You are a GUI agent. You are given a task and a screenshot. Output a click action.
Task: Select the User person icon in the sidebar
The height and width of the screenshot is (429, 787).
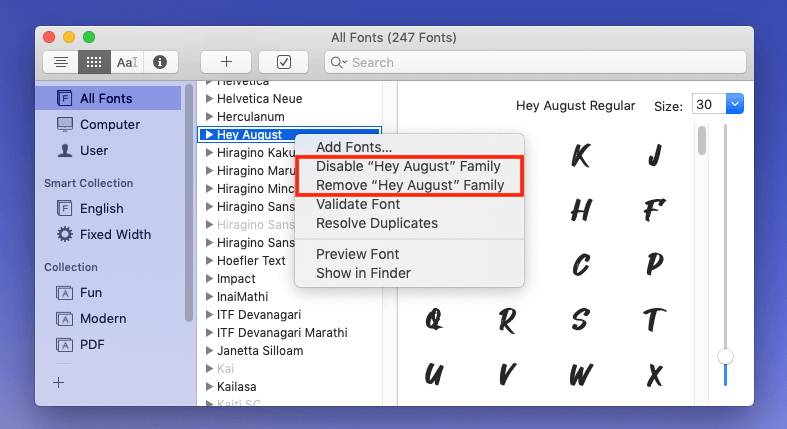coord(64,150)
